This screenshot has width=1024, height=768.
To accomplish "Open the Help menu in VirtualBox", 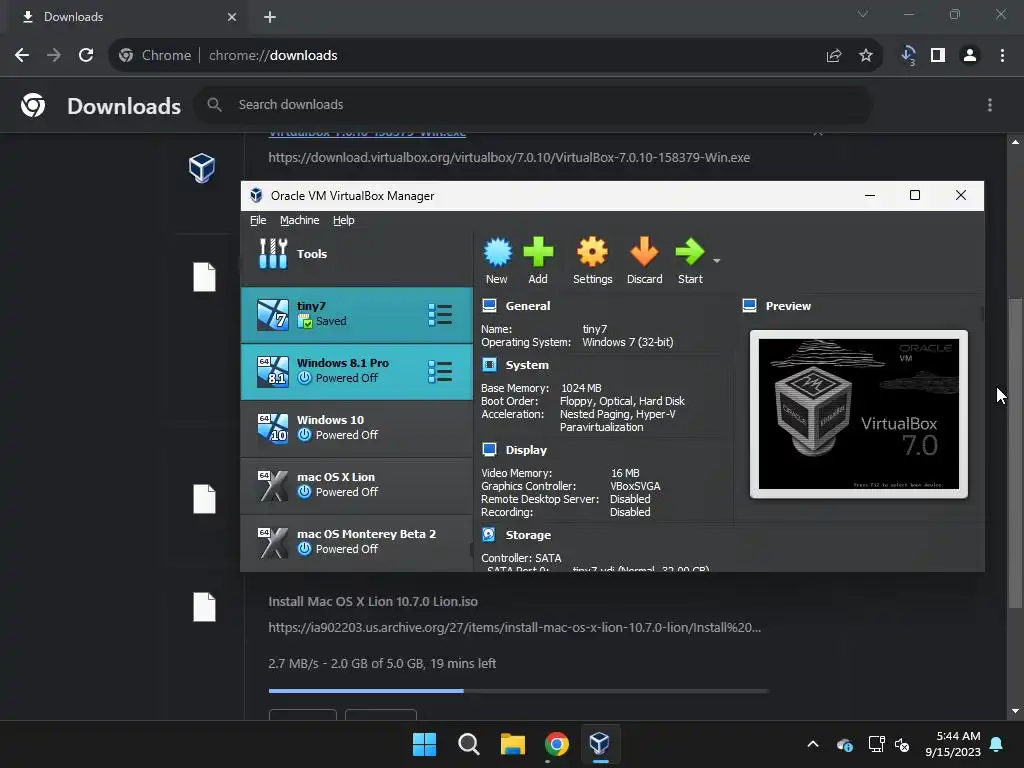I will [344, 220].
